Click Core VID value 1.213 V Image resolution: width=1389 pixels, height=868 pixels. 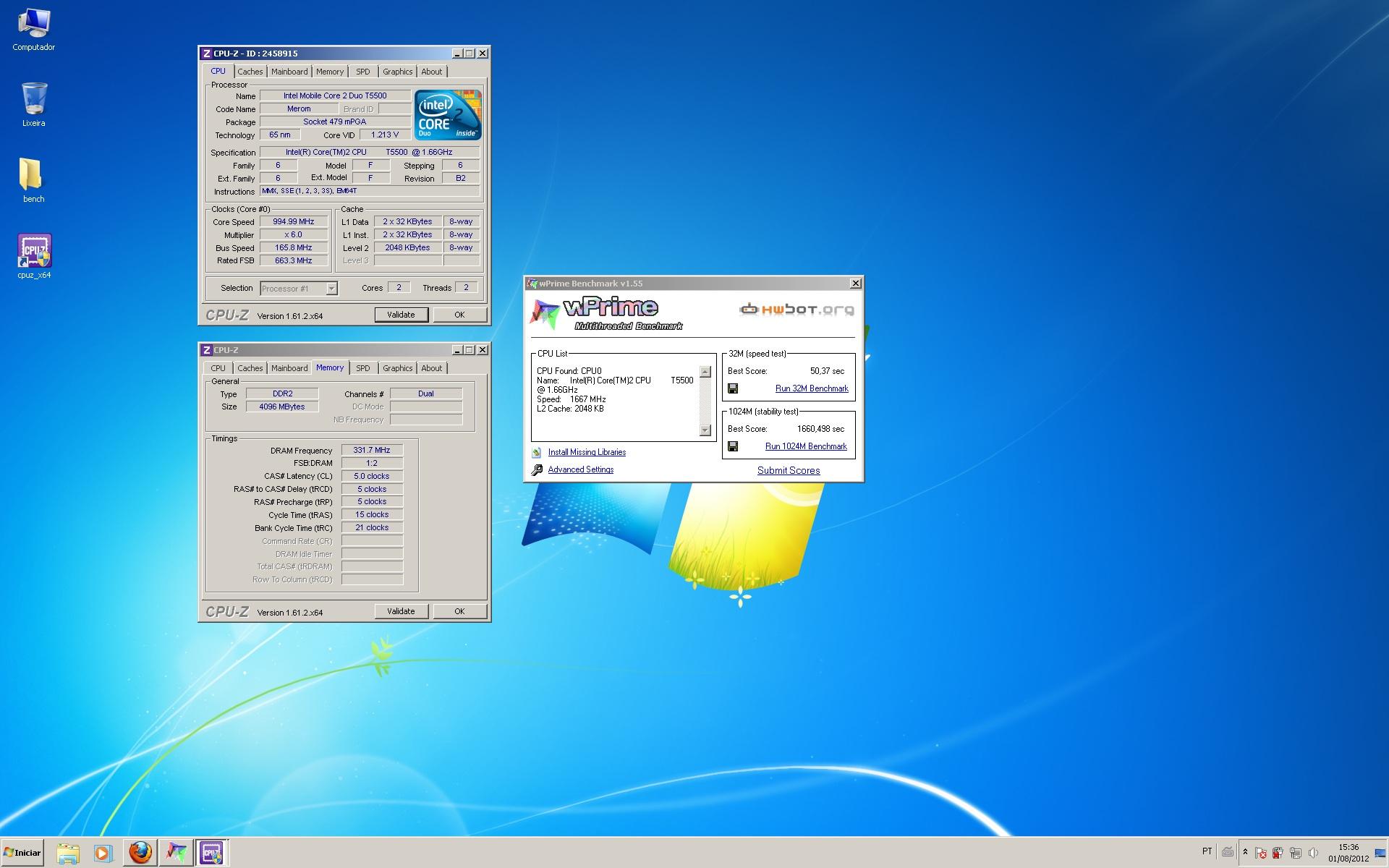384,135
